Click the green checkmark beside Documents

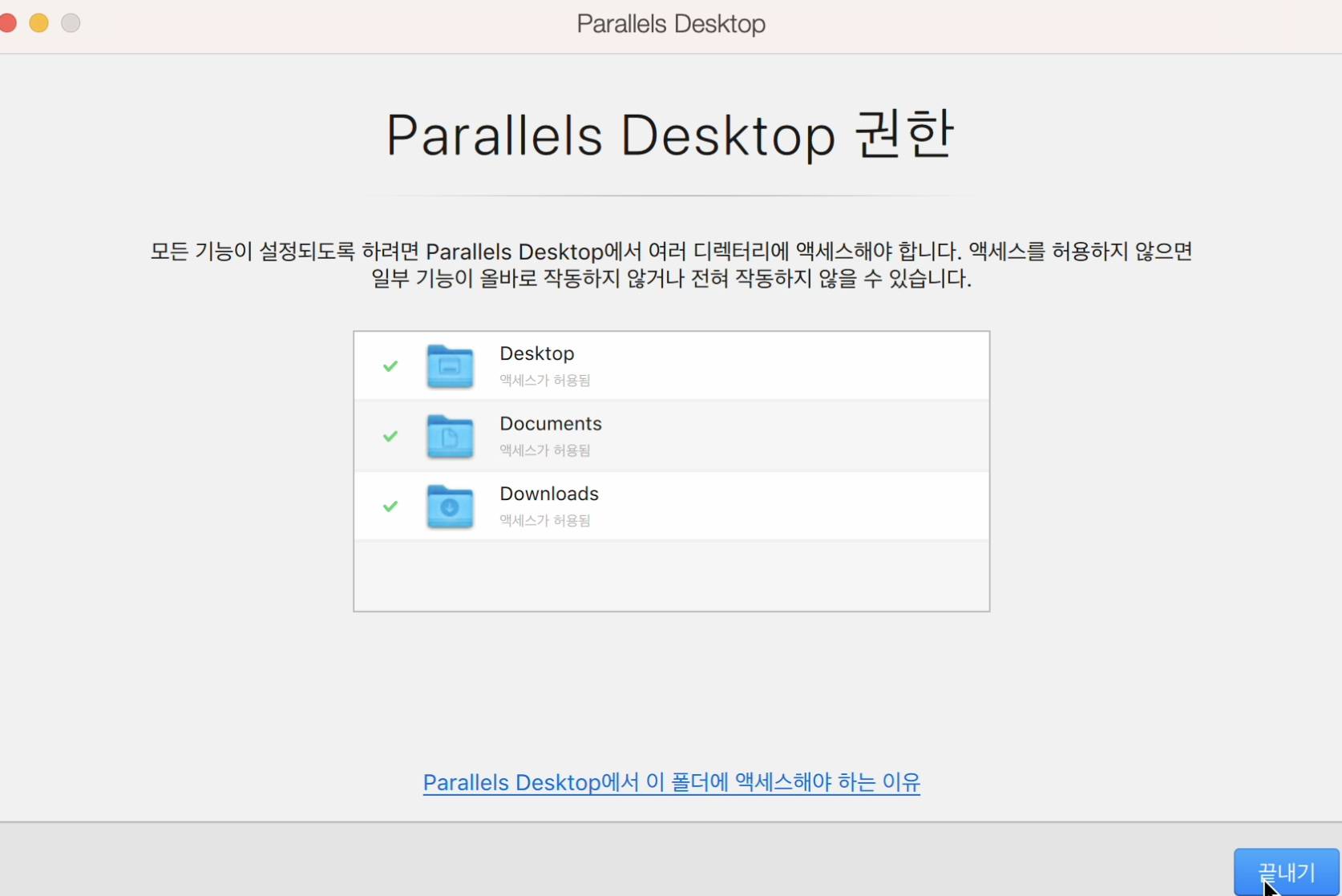[x=390, y=436]
